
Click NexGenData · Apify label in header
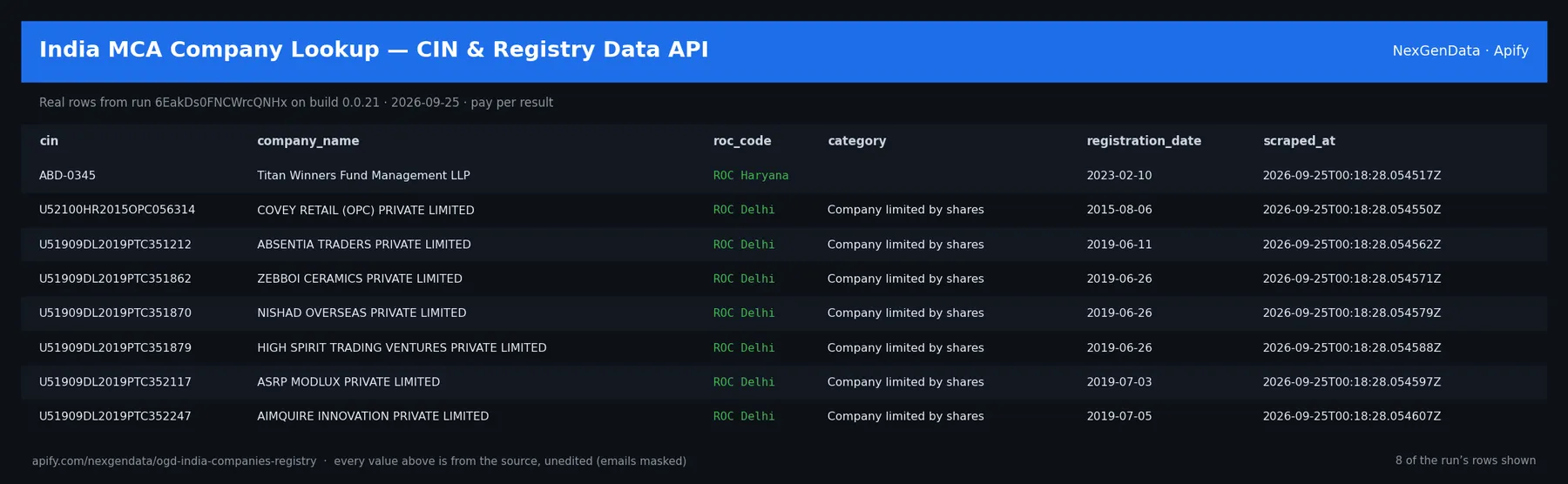click(1460, 50)
